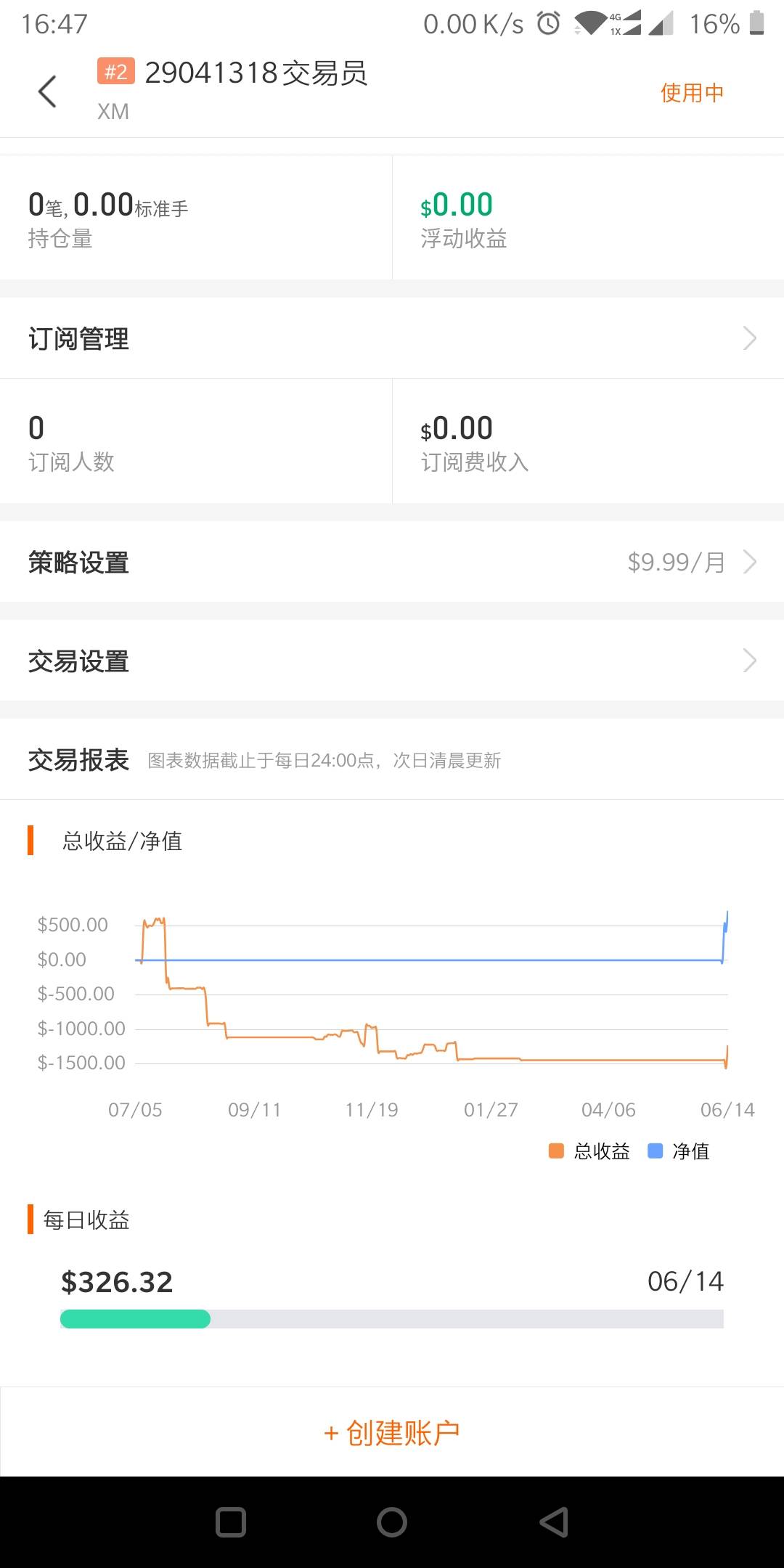Tap + 创建账户 button

tap(392, 1432)
